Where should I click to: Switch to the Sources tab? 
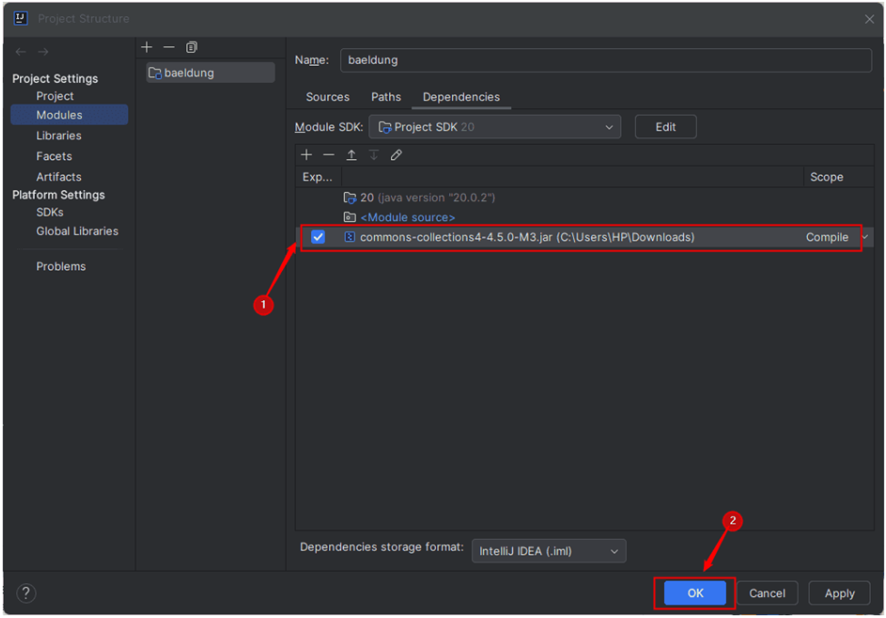(x=328, y=97)
